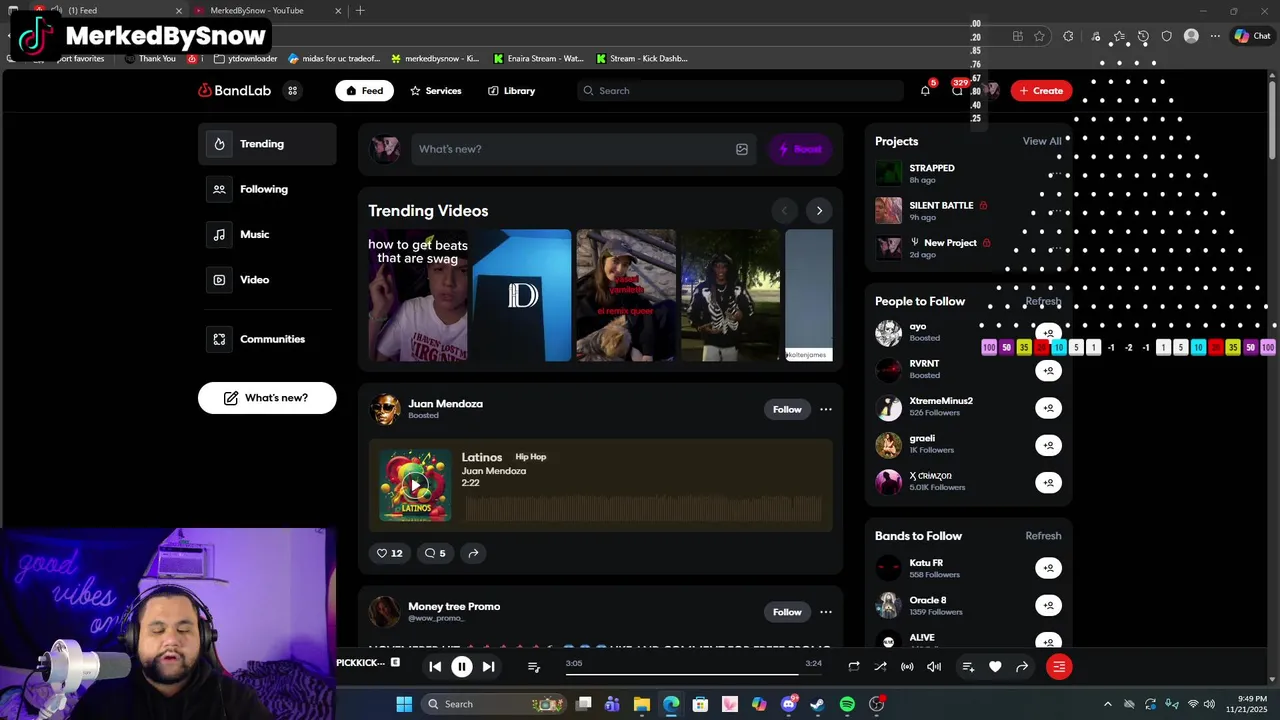Image resolution: width=1280 pixels, height=720 pixels.
Task: Open Money tree Promo post options menu
Action: pyautogui.click(x=826, y=612)
